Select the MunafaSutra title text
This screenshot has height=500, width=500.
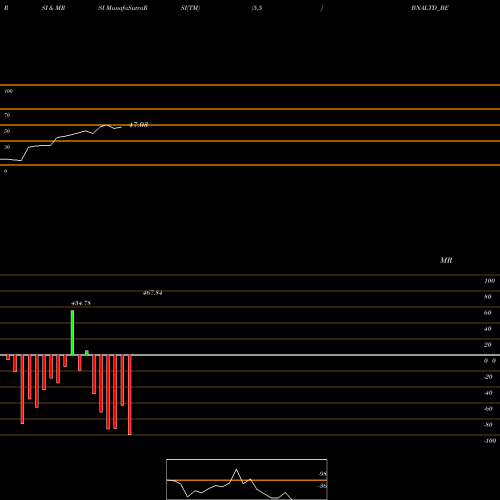(x=123, y=8)
